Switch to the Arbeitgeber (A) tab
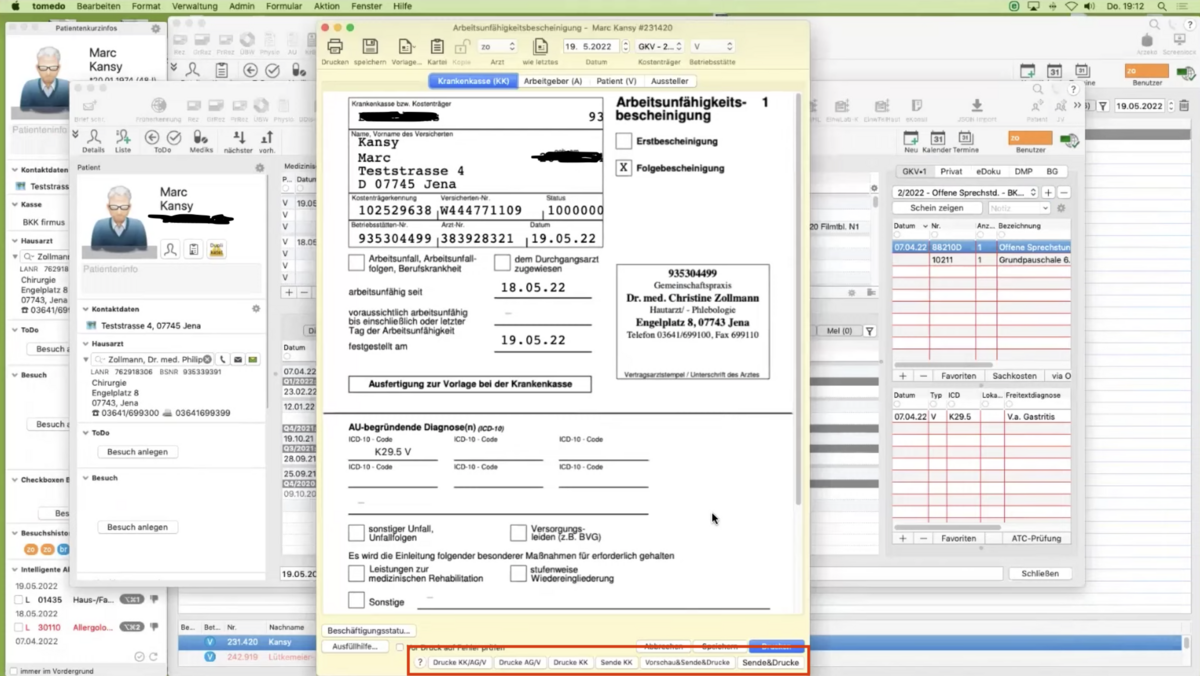 pyautogui.click(x=552, y=81)
